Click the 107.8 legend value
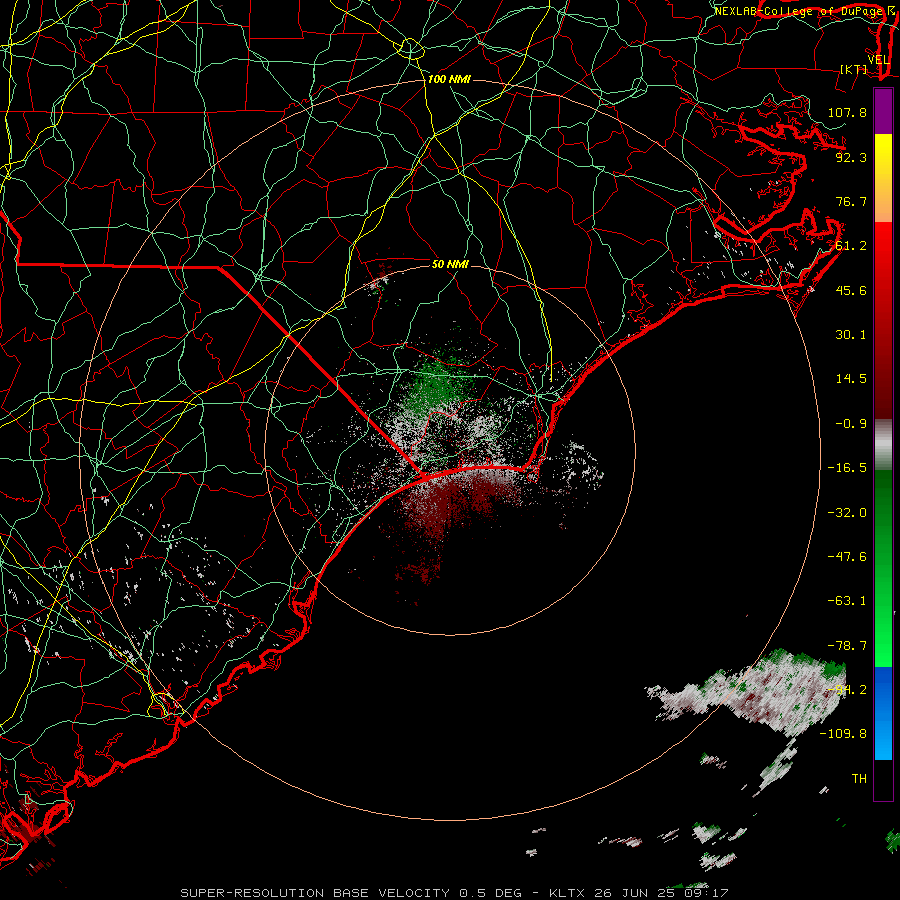900x900 pixels. (847, 112)
